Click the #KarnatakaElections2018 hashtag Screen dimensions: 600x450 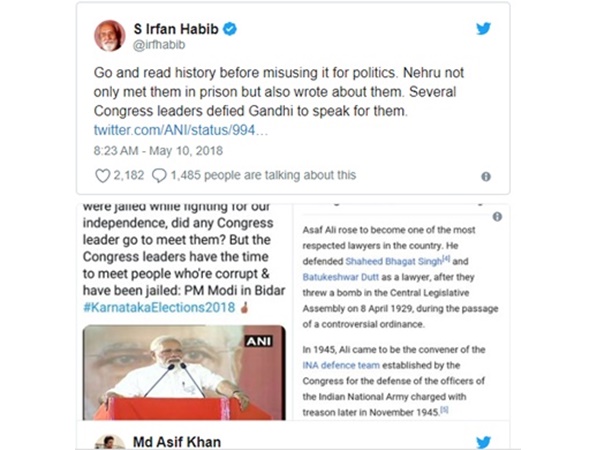159,307
